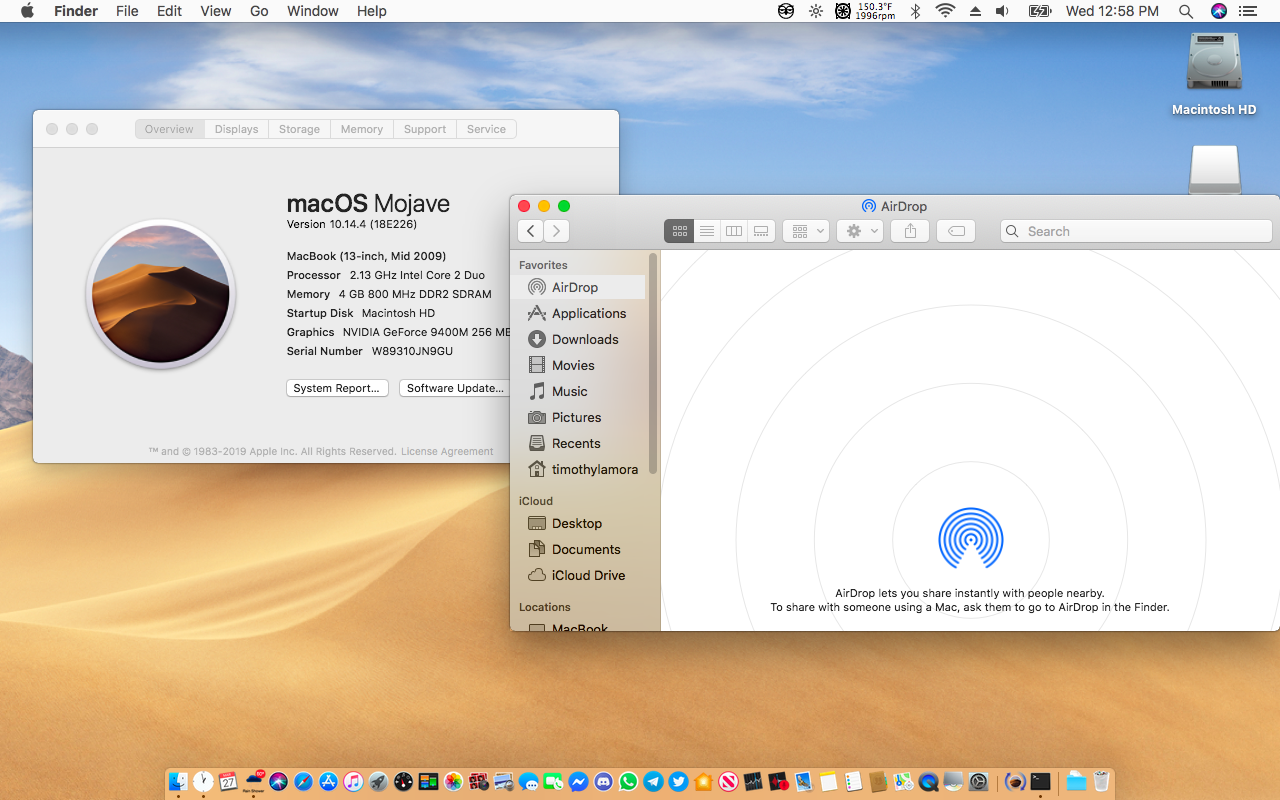Open iTunes from the Dock

(x=353, y=782)
